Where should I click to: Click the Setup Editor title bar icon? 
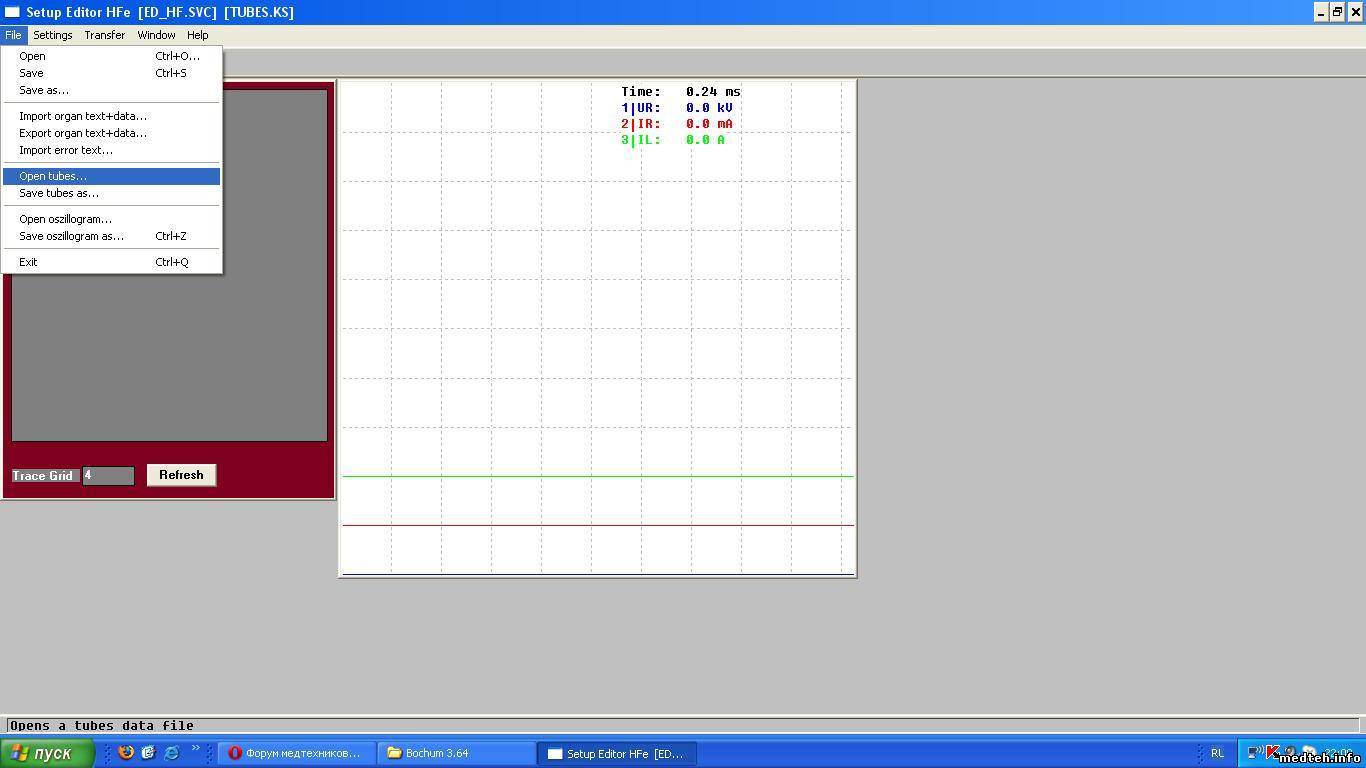pos(12,12)
